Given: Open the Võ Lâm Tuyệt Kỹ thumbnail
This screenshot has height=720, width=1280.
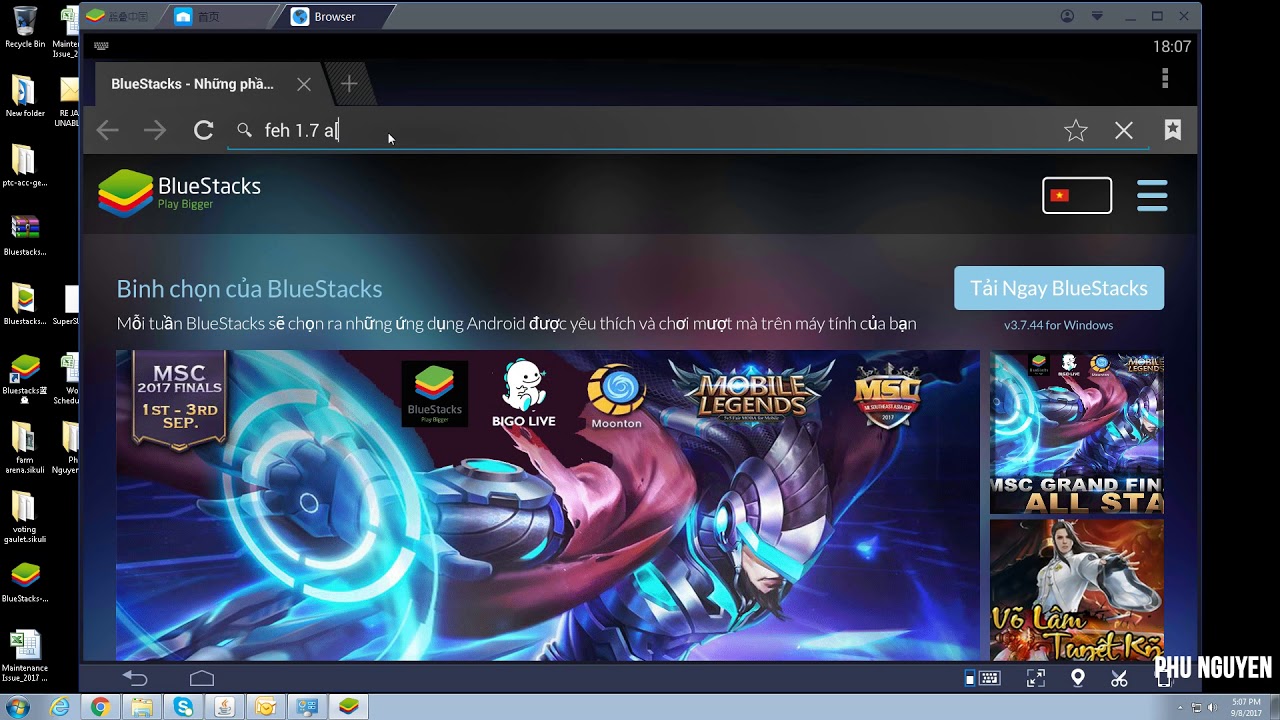Looking at the screenshot, I should pos(1077,590).
